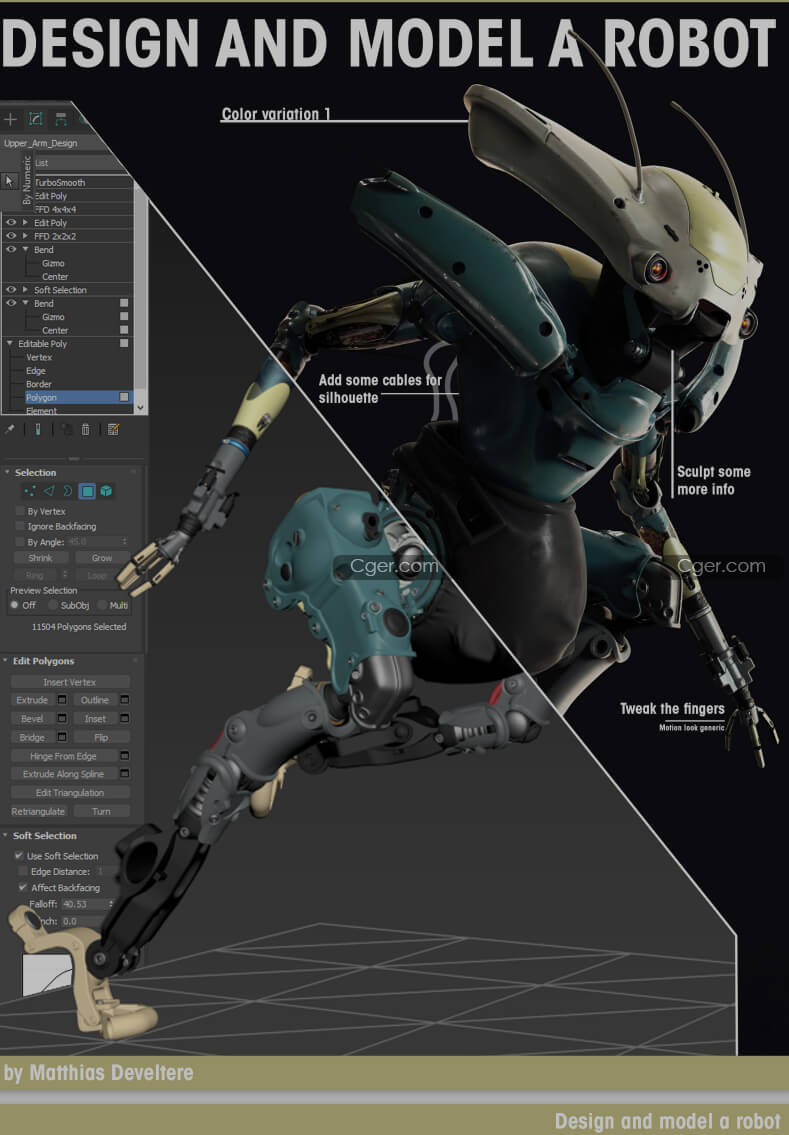Hide the FFD 2x2x2 modifier
789x1135 pixels.
(11, 237)
